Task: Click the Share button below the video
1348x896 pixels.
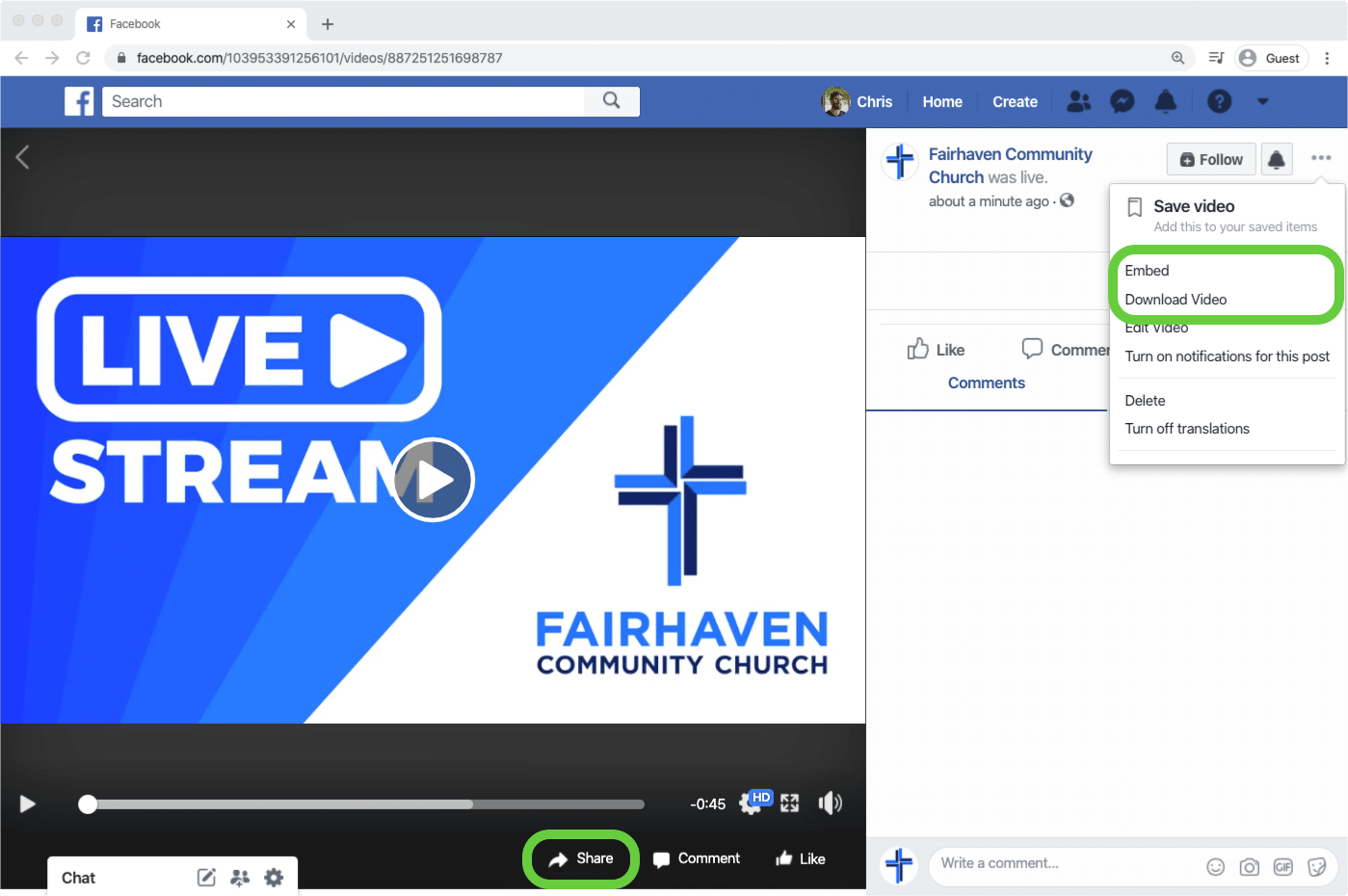Action: 581,858
